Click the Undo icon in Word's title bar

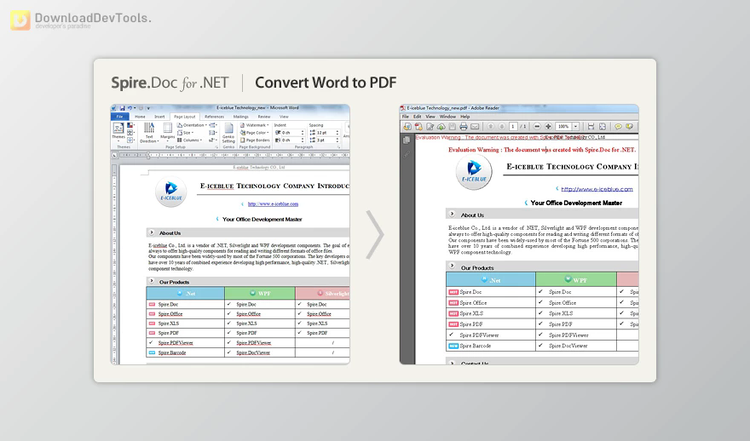pos(130,108)
